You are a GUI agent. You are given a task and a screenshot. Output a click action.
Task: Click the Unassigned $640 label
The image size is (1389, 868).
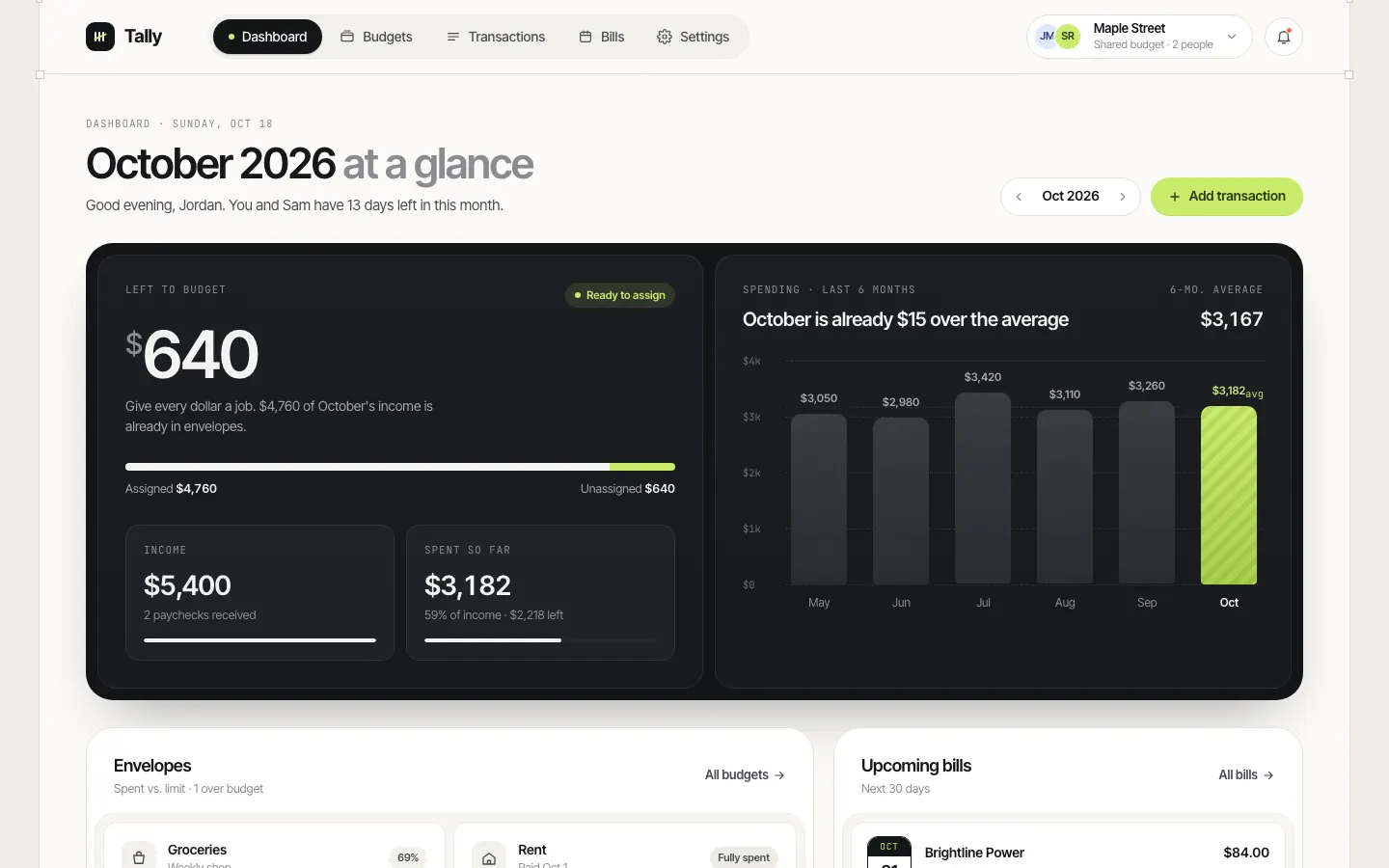tap(628, 489)
